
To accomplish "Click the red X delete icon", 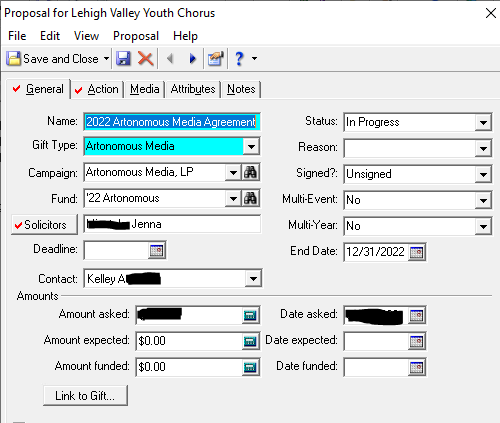I will [145, 59].
